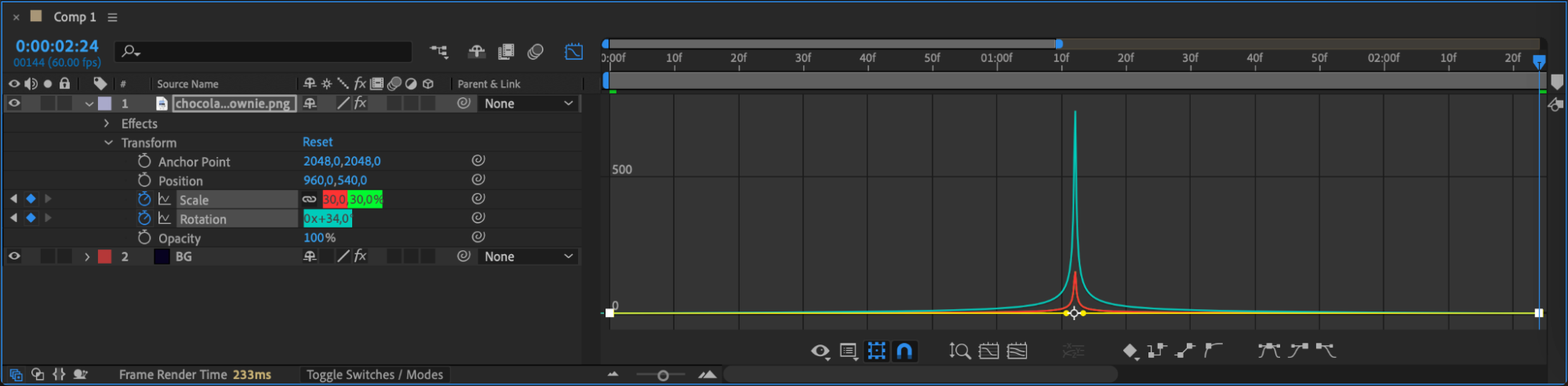Image resolution: width=1568 pixels, height=386 pixels.
Task: Expand the Effects group
Action: [x=107, y=123]
